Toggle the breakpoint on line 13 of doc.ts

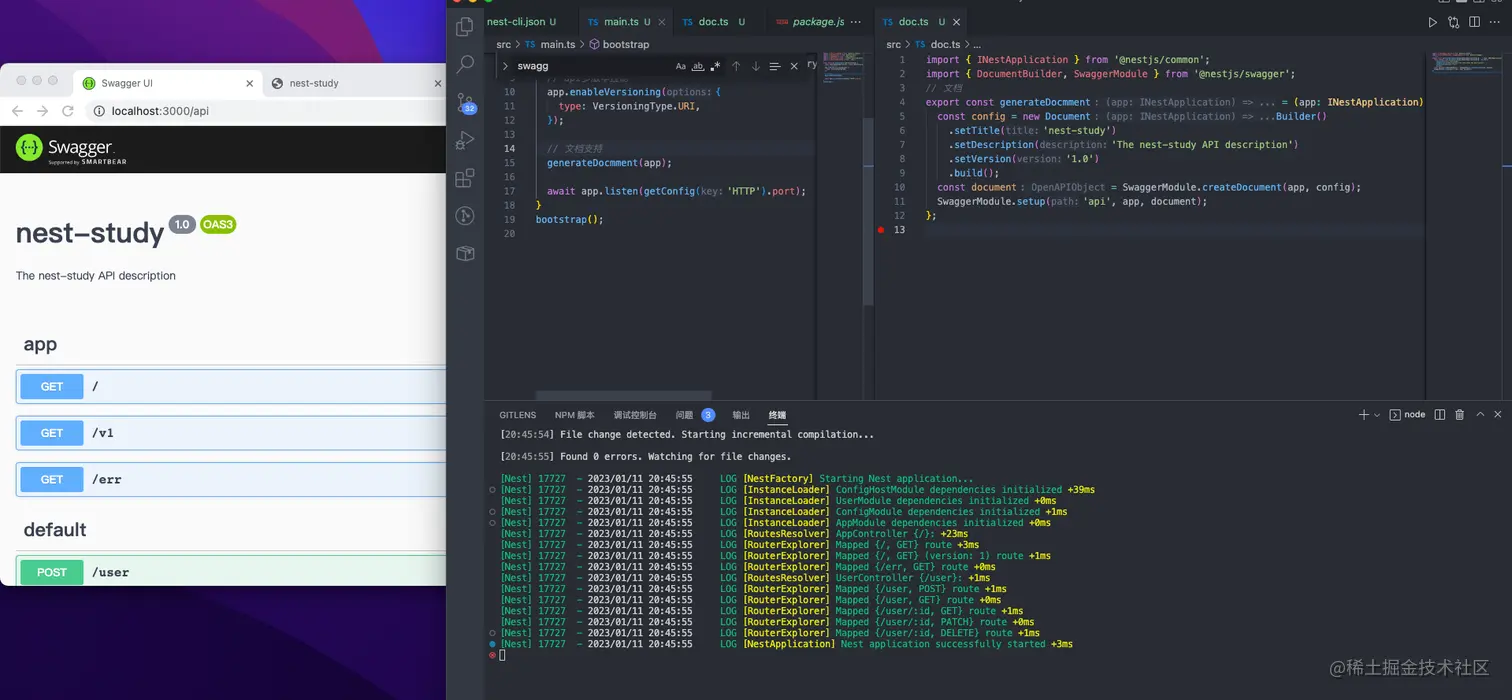click(x=881, y=230)
